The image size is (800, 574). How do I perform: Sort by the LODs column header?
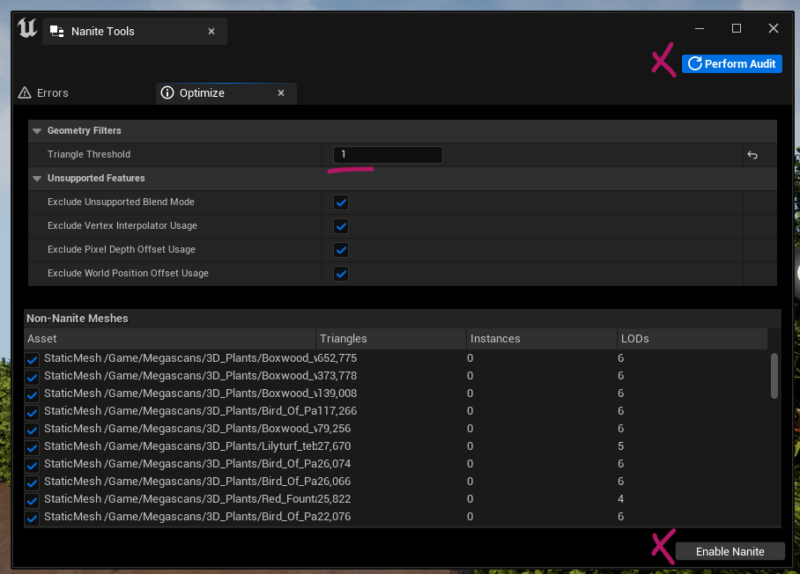(x=692, y=339)
